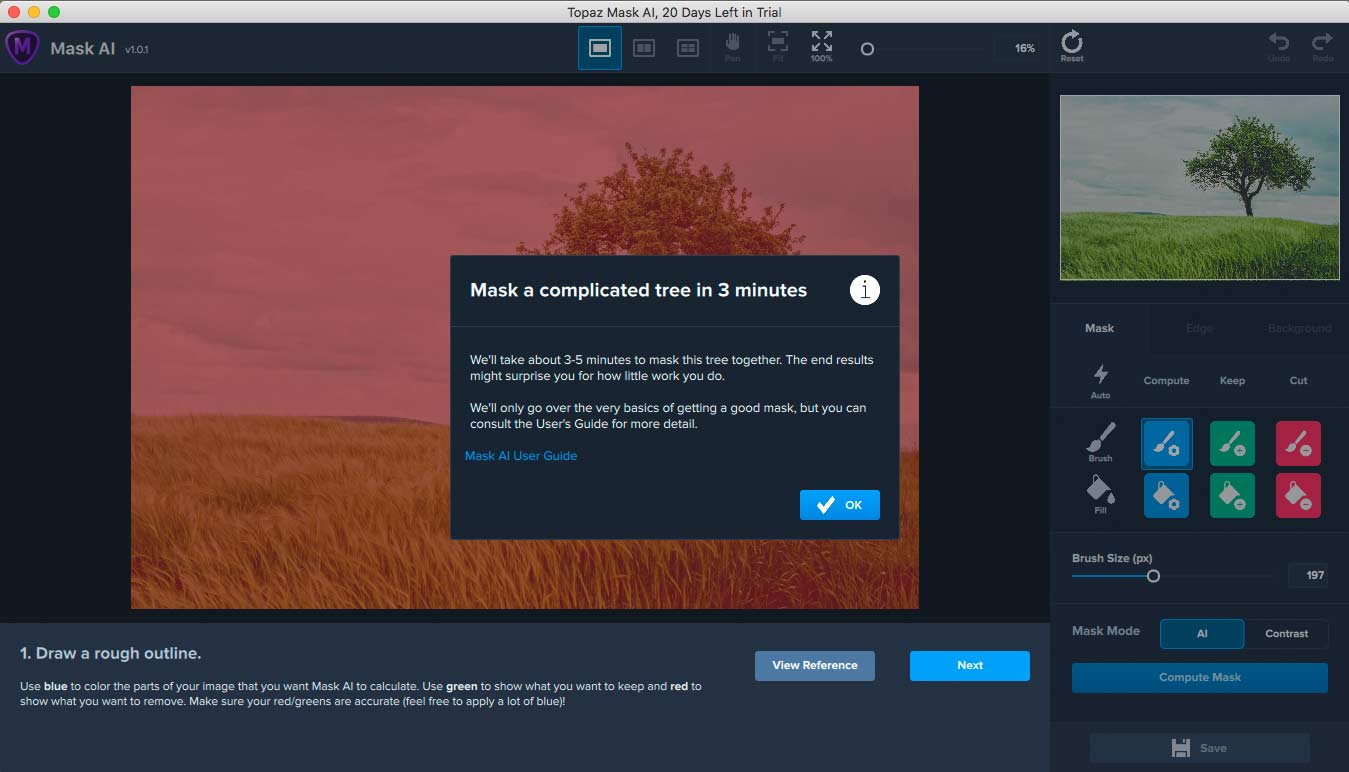Click the version text 'v1.0.1'

137,49
